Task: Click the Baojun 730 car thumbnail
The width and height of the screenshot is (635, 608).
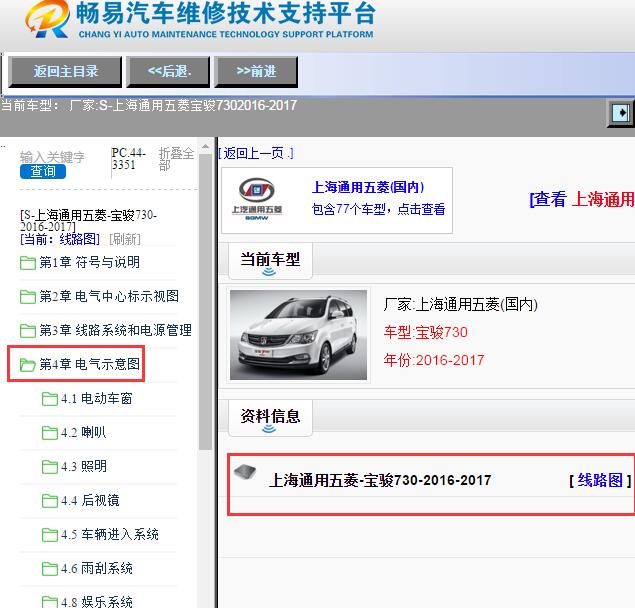Action: (x=298, y=335)
